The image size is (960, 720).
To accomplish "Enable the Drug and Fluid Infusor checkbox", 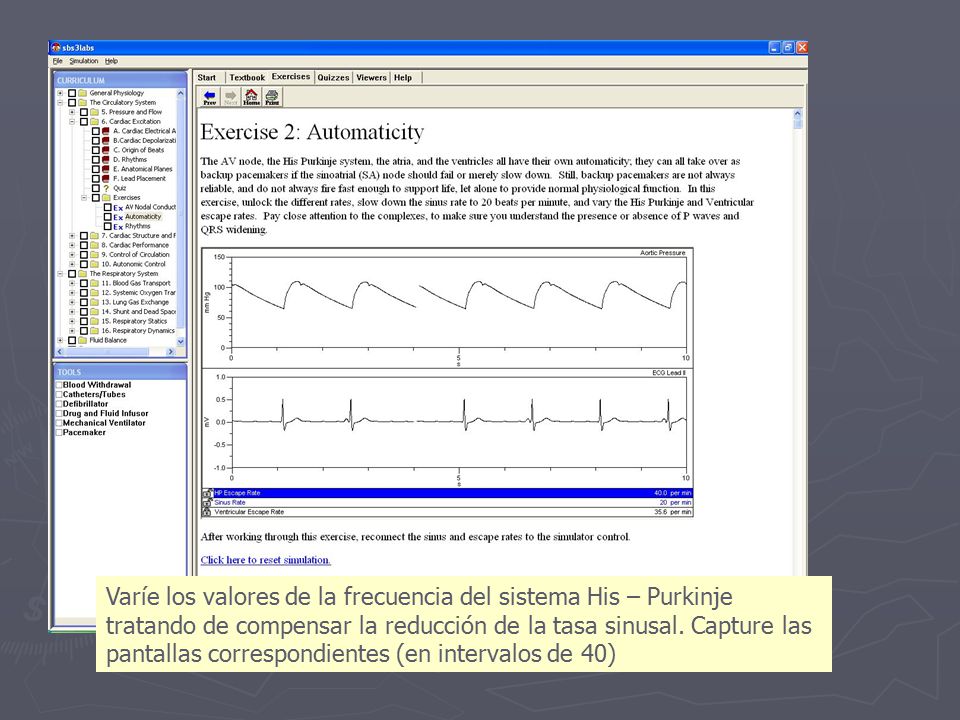I will (59, 414).
